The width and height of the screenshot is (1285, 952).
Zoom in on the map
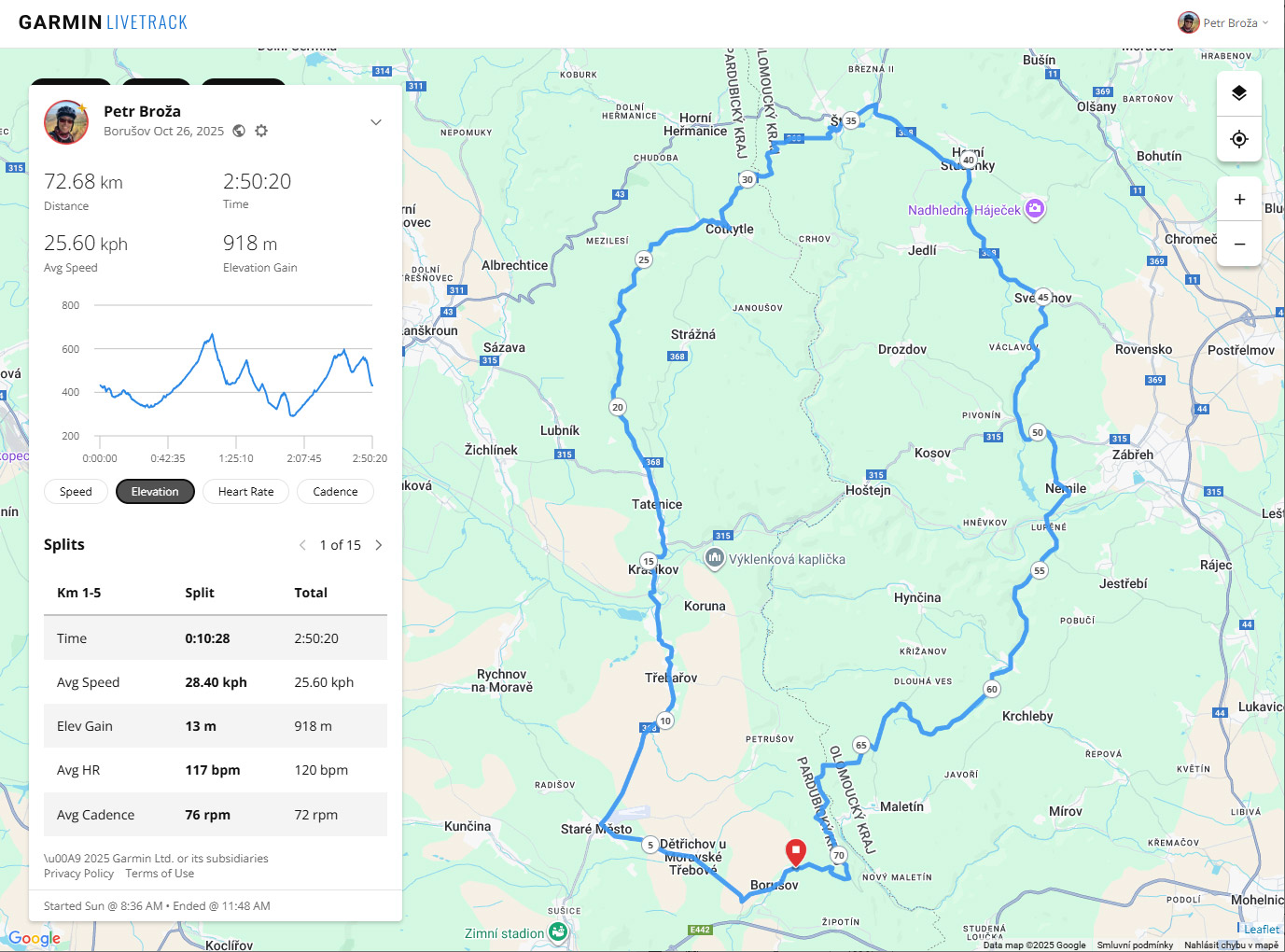pyautogui.click(x=1239, y=199)
